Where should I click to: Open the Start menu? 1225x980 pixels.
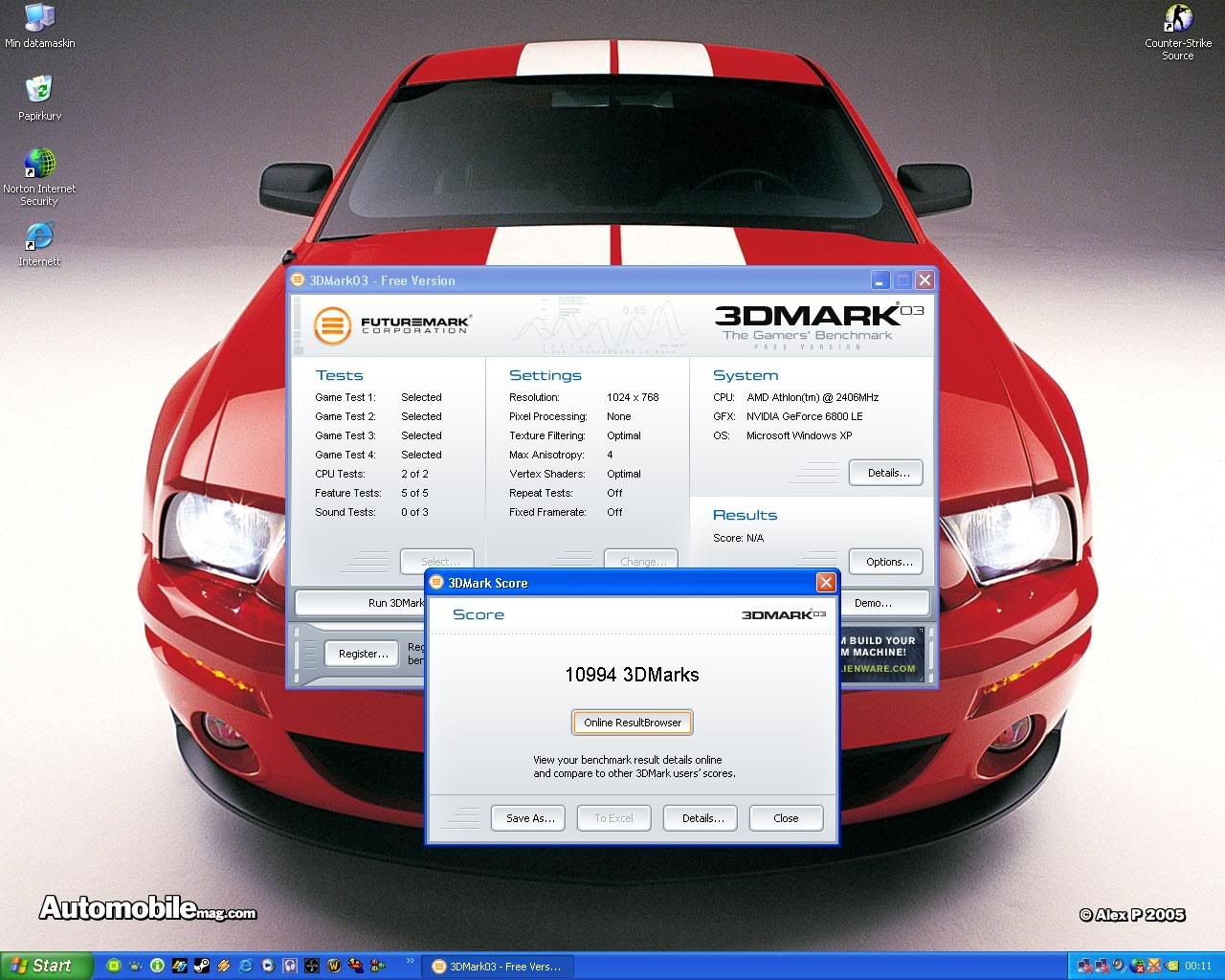pos(46,966)
